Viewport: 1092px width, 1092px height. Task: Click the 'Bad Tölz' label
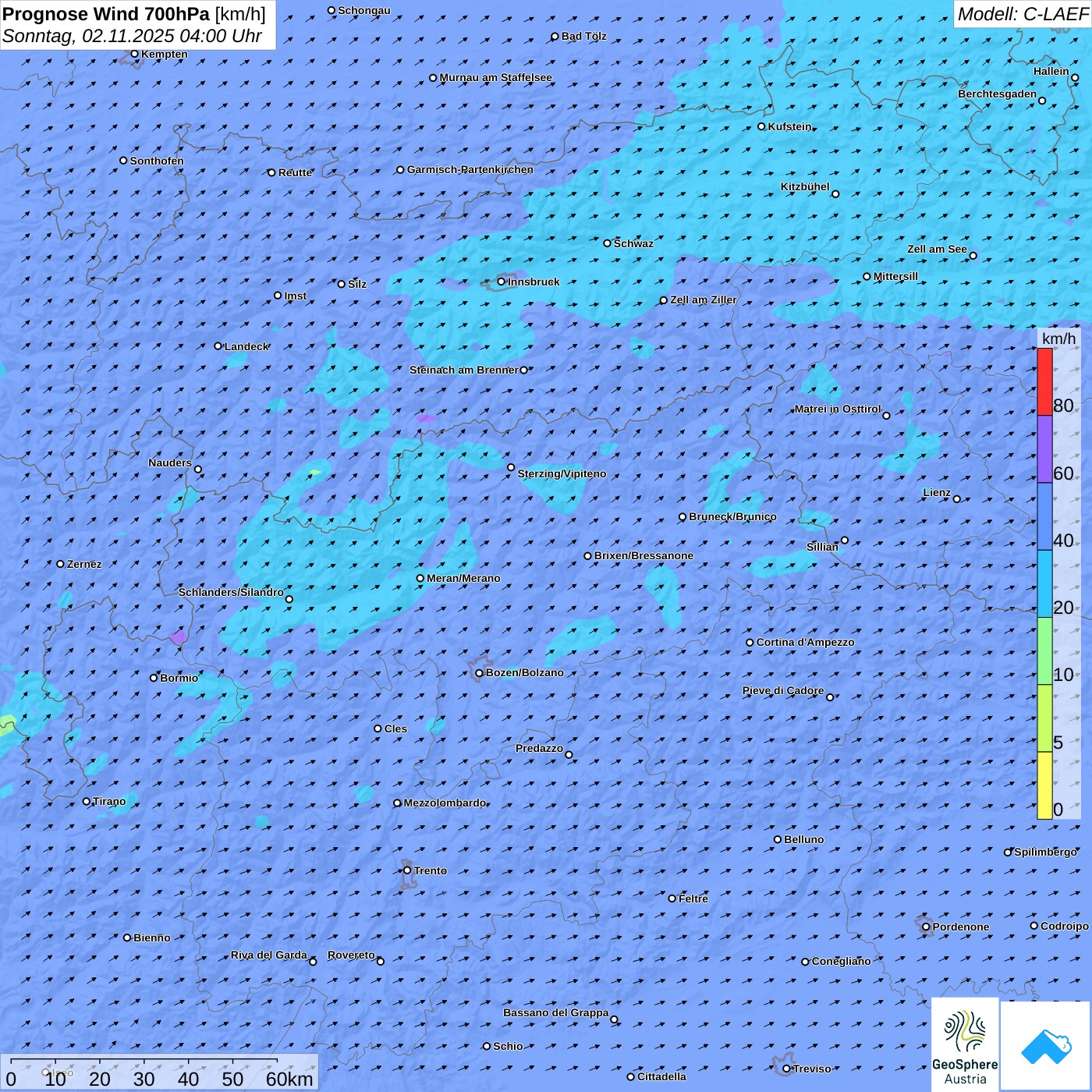583,36
